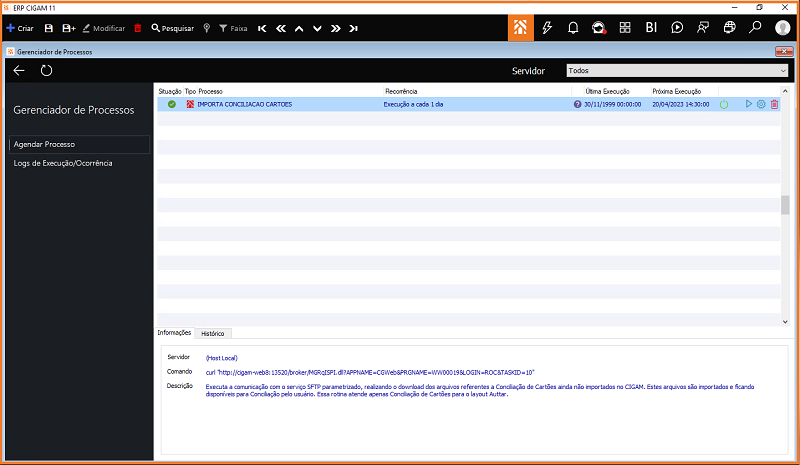Click the process list scrollbar up arrow
The height and width of the screenshot is (465, 800).
785,91
